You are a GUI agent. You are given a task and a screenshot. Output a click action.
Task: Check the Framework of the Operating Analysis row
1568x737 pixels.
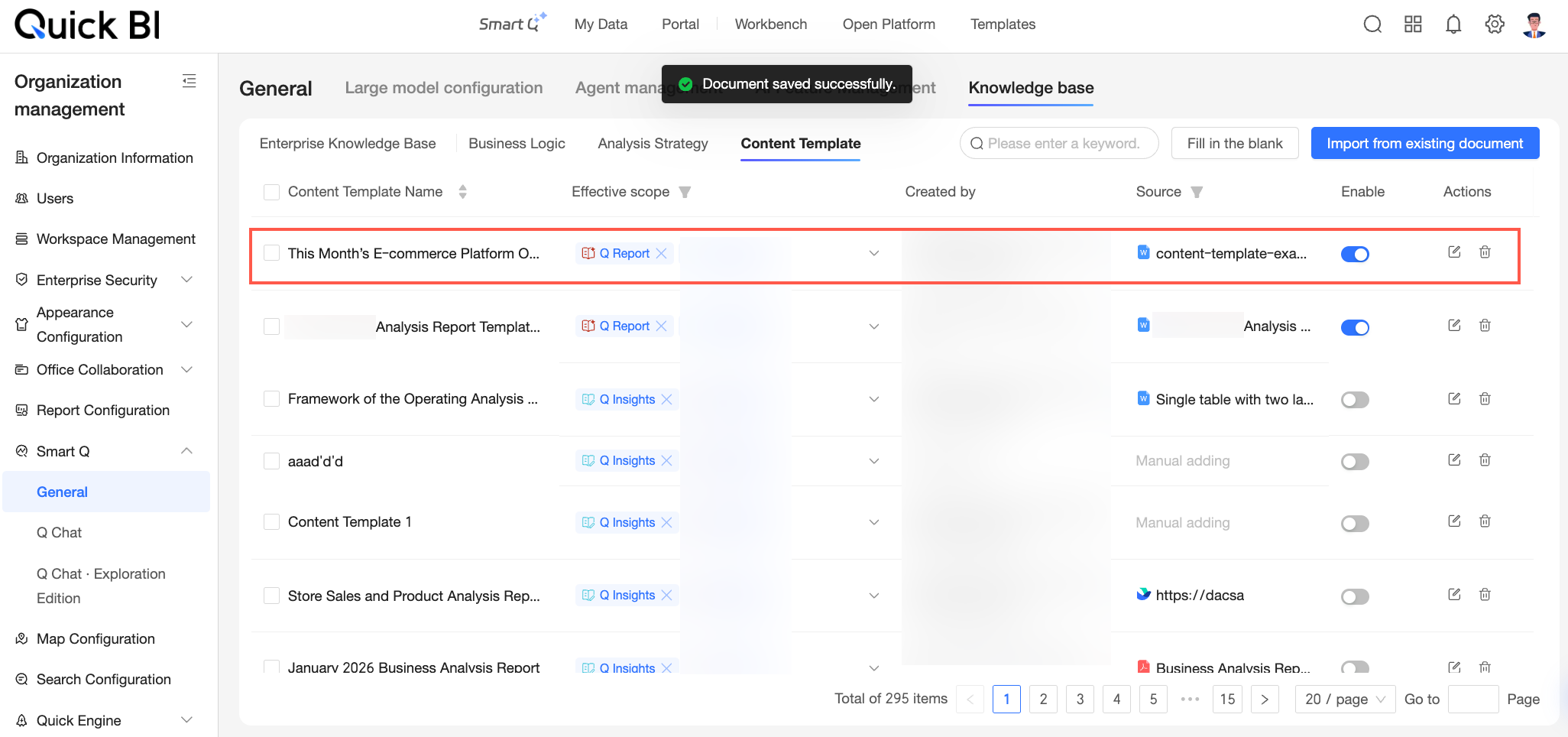[x=271, y=399]
